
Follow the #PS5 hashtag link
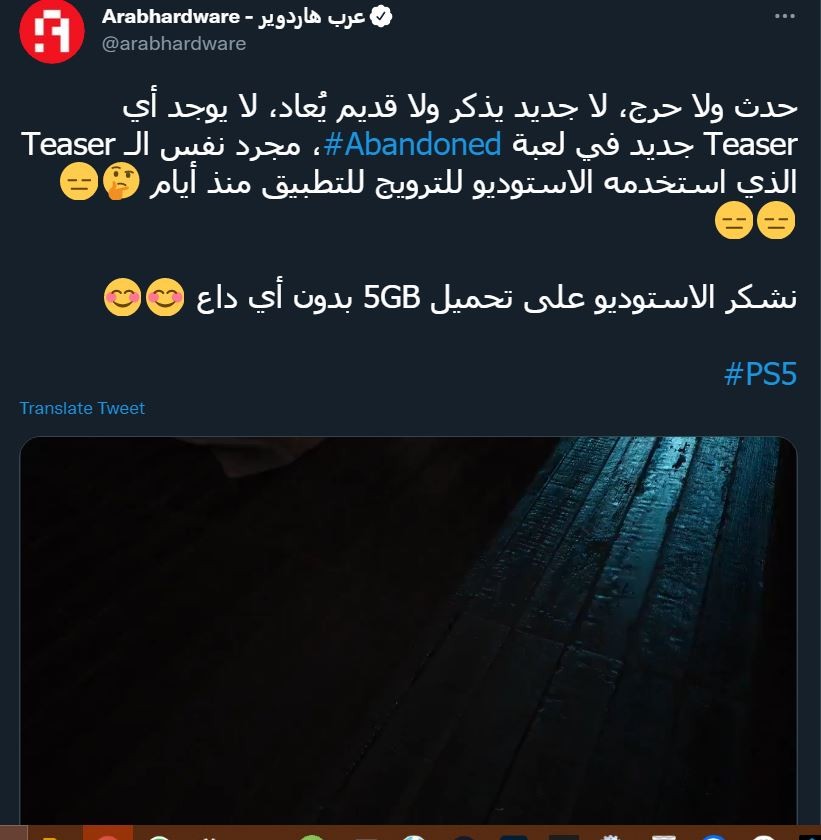[760, 373]
